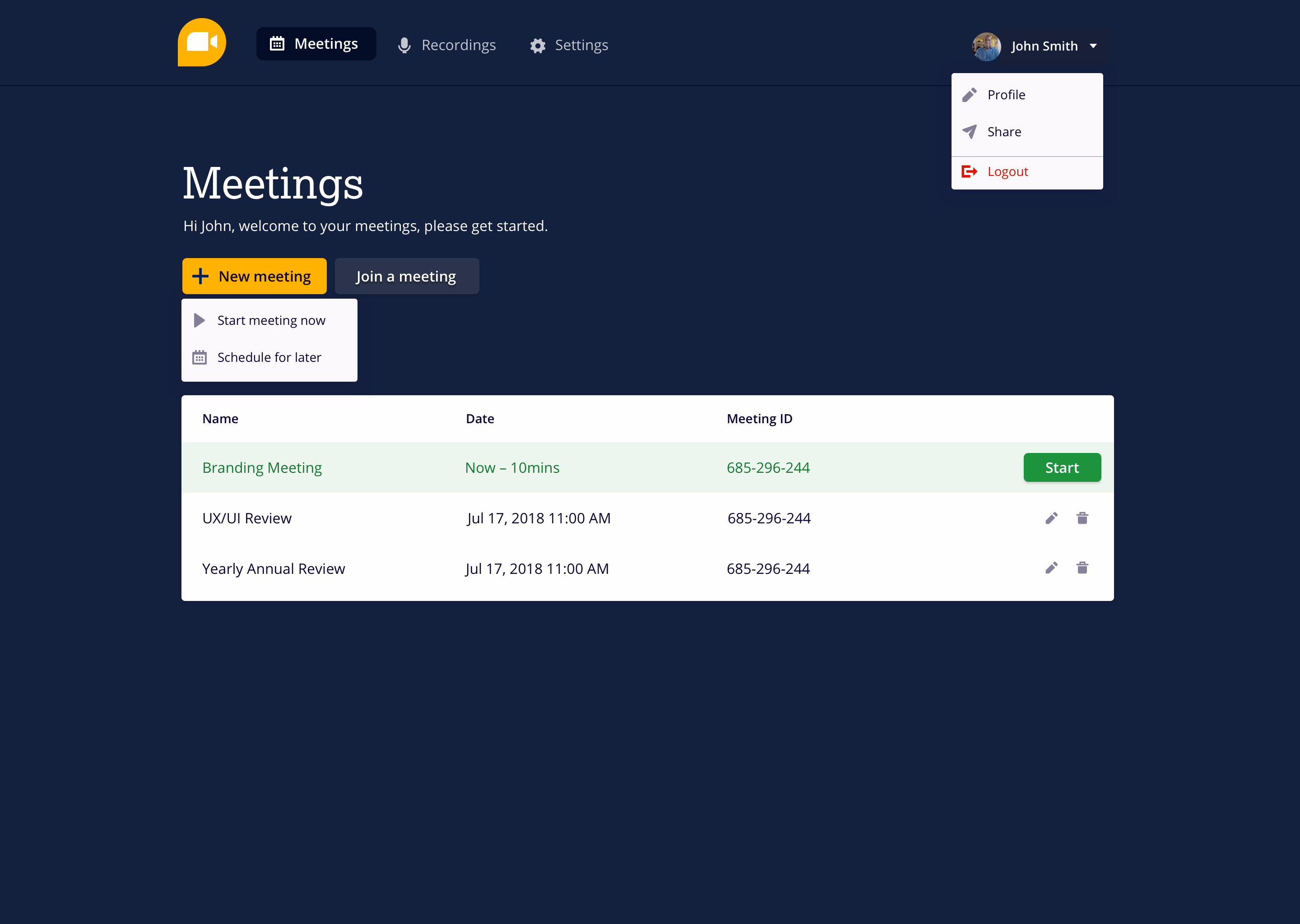Image resolution: width=1300 pixels, height=924 pixels.
Task: Expand the John Smith account dropdown
Action: tap(1093, 46)
